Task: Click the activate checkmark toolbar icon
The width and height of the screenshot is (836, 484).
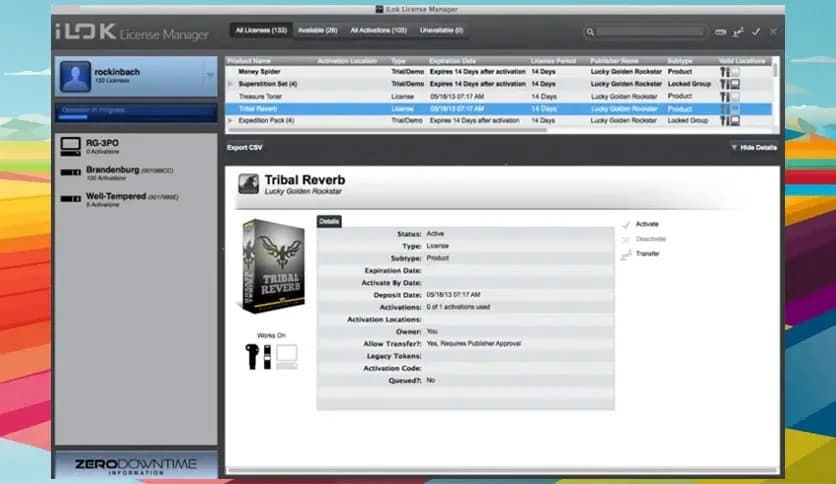Action: tap(756, 32)
